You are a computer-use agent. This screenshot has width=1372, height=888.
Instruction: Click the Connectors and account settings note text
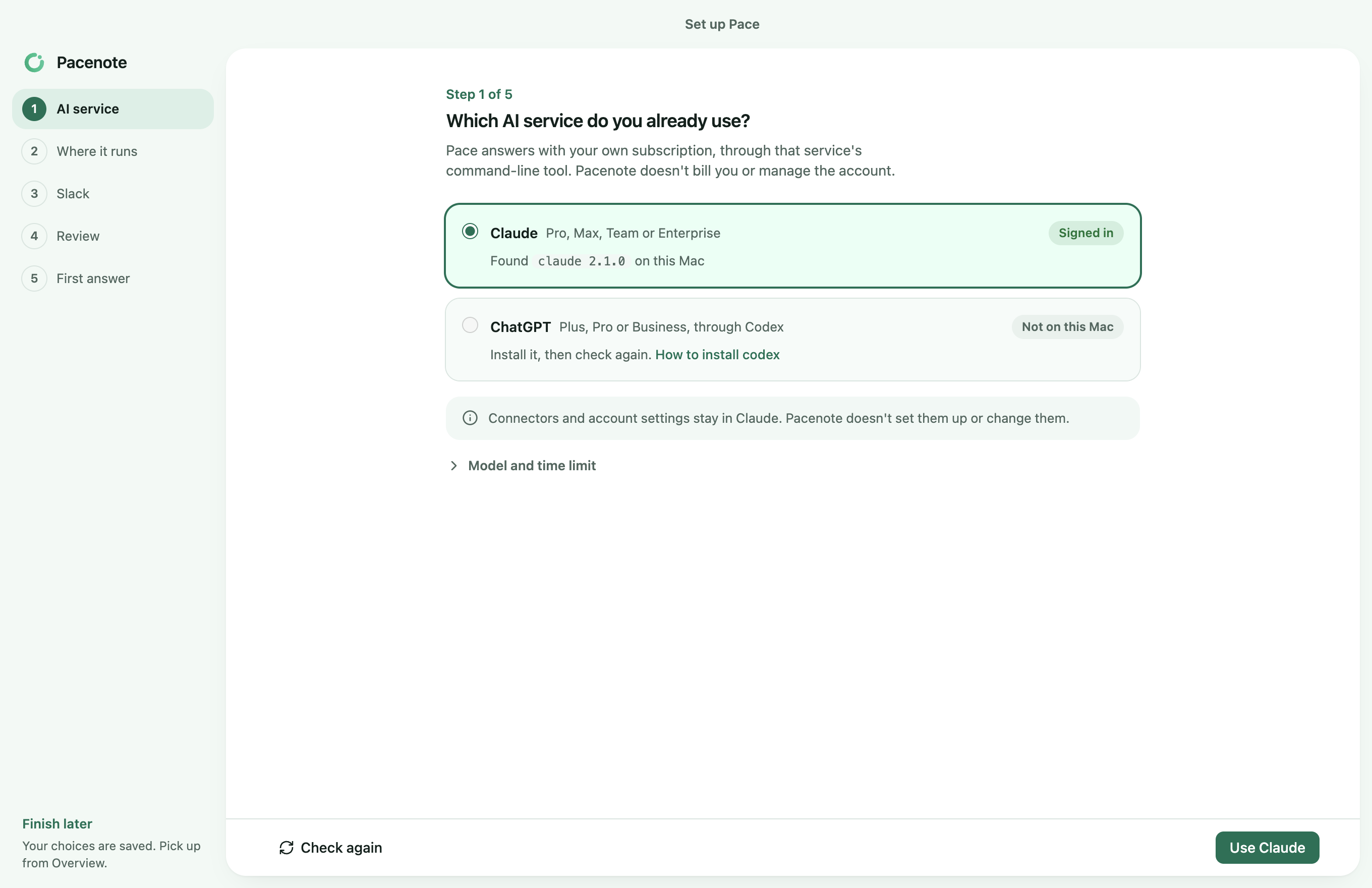pyautogui.click(x=778, y=418)
